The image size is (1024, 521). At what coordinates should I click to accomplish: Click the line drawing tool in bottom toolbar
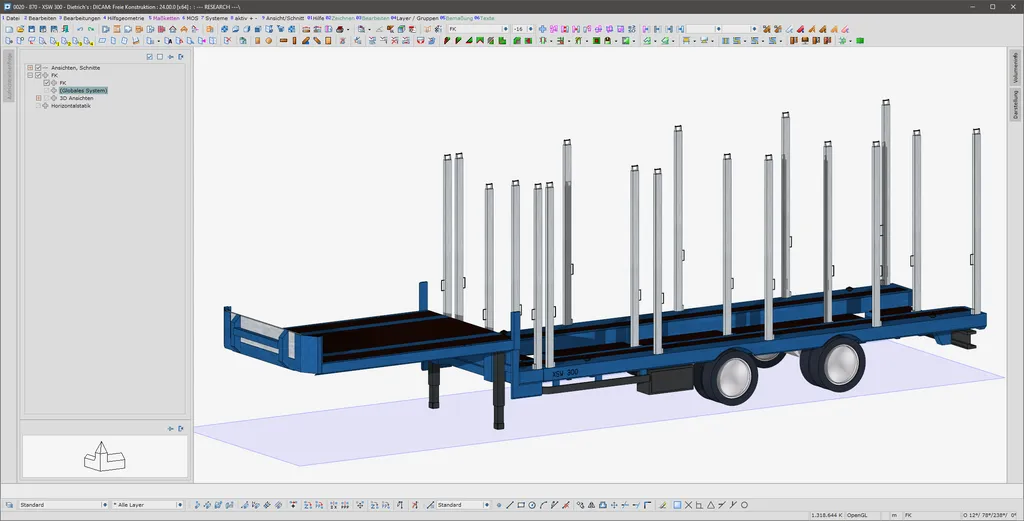click(509, 505)
